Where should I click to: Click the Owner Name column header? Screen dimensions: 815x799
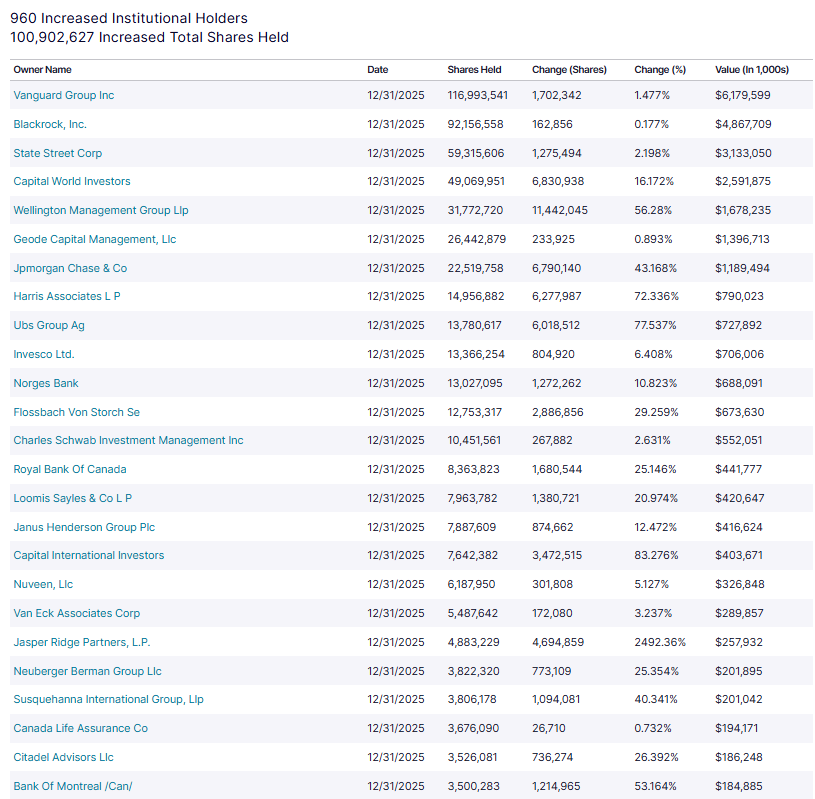click(42, 70)
